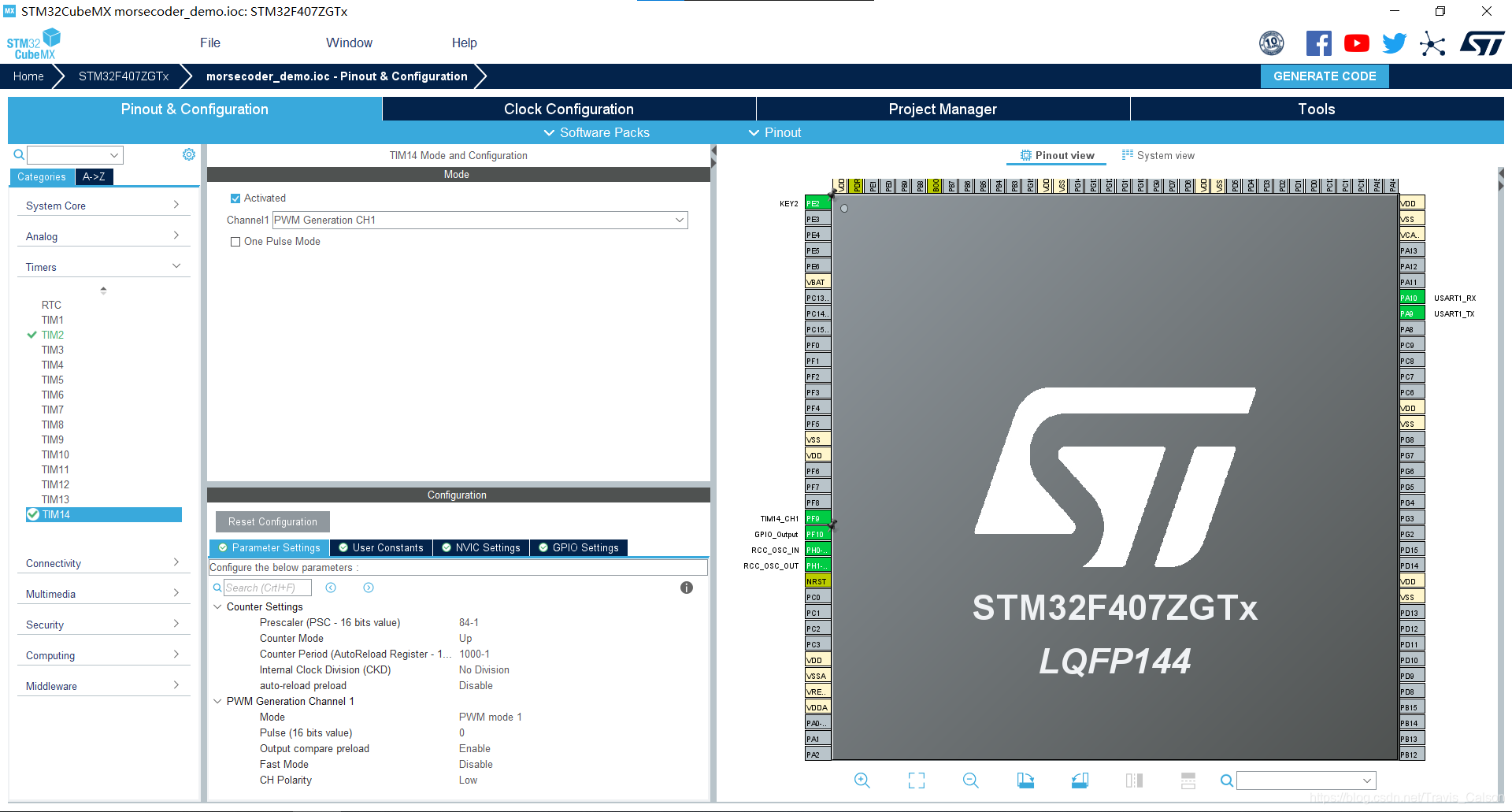Open the Help menu
This screenshot has width=1512, height=812.
pyautogui.click(x=464, y=43)
